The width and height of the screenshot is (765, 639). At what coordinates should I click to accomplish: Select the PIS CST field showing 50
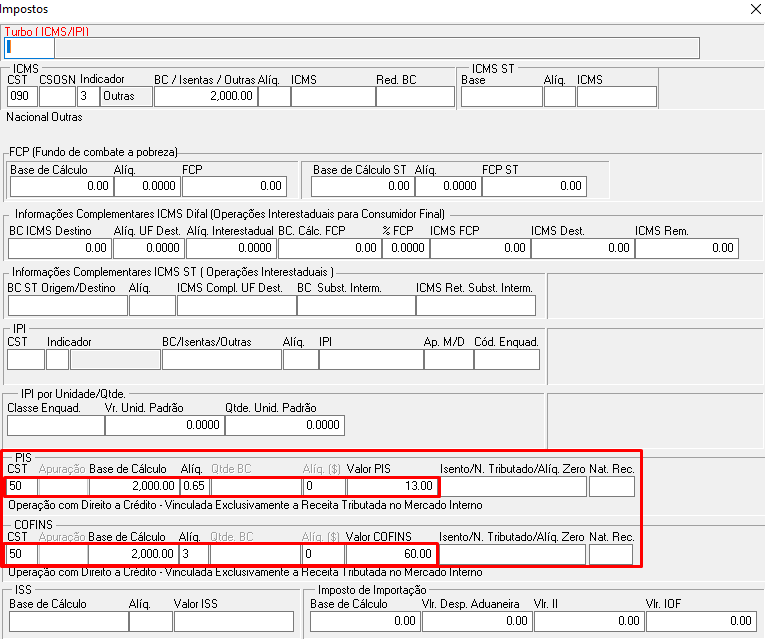click(22, 486)
